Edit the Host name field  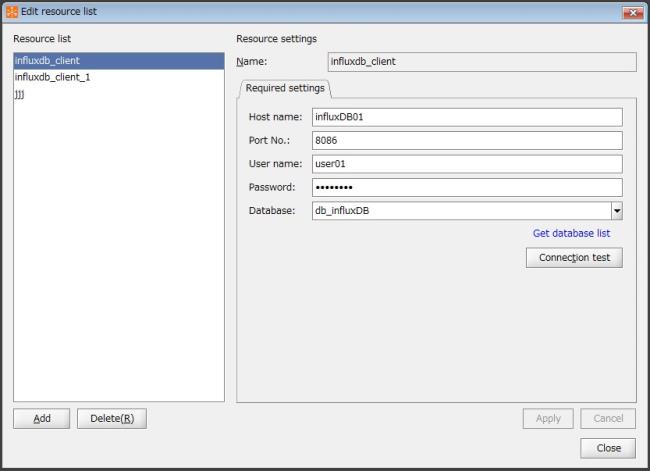pyautogui.click(x=467, y=117)
